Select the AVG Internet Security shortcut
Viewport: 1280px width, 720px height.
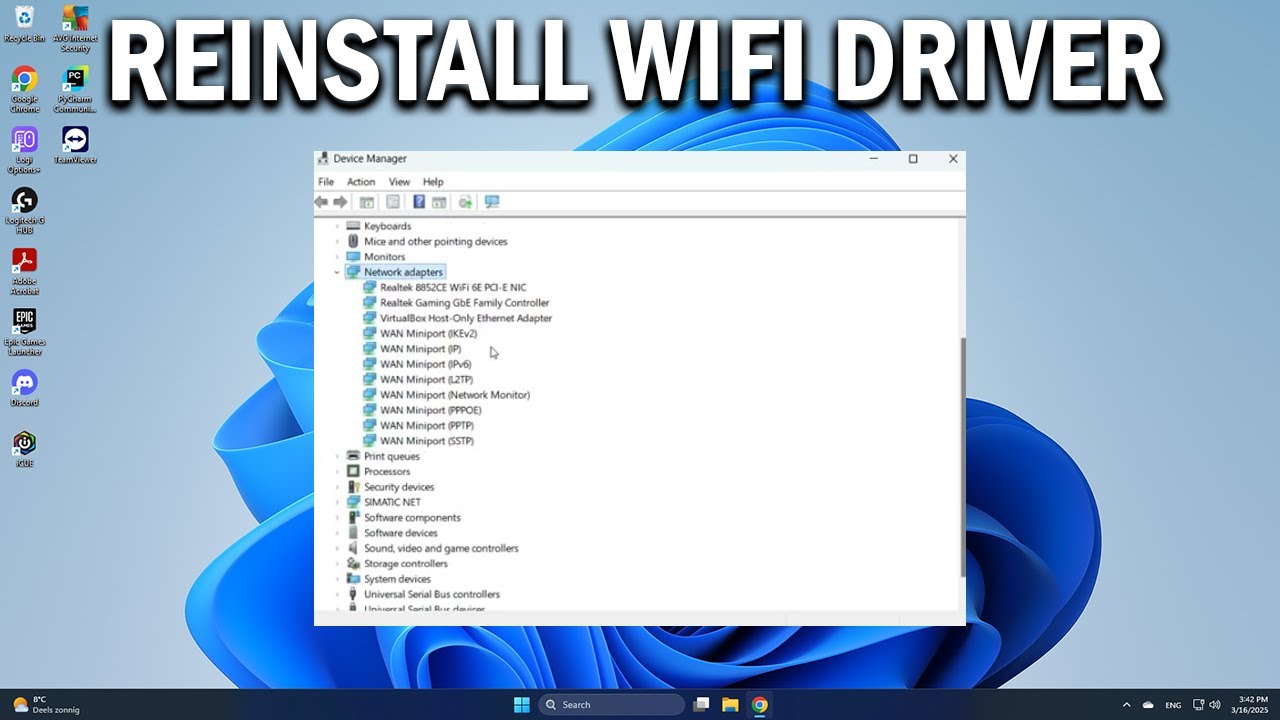tap(75, 28)
